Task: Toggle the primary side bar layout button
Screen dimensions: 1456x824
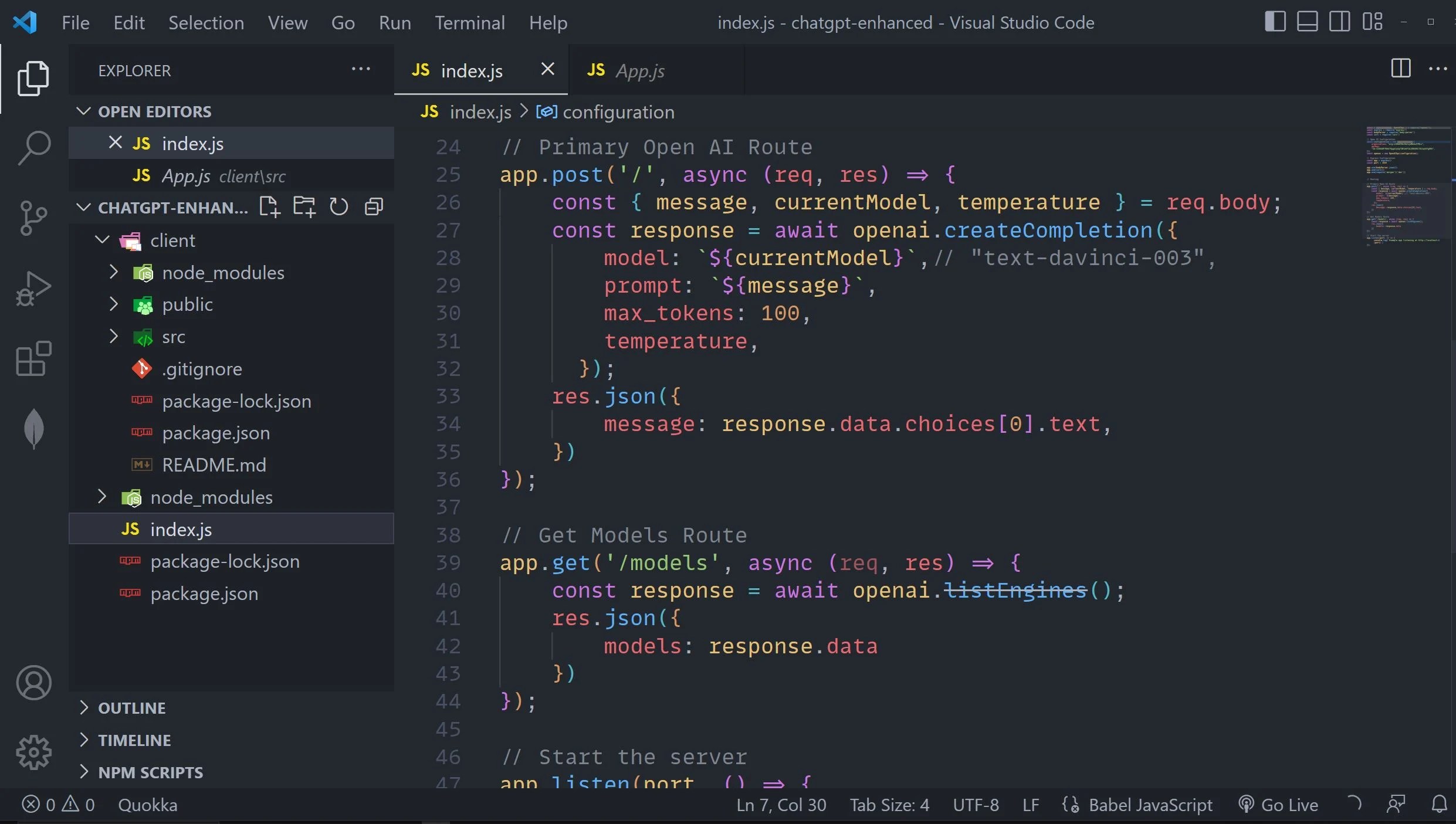Action: pos(1275,22)
